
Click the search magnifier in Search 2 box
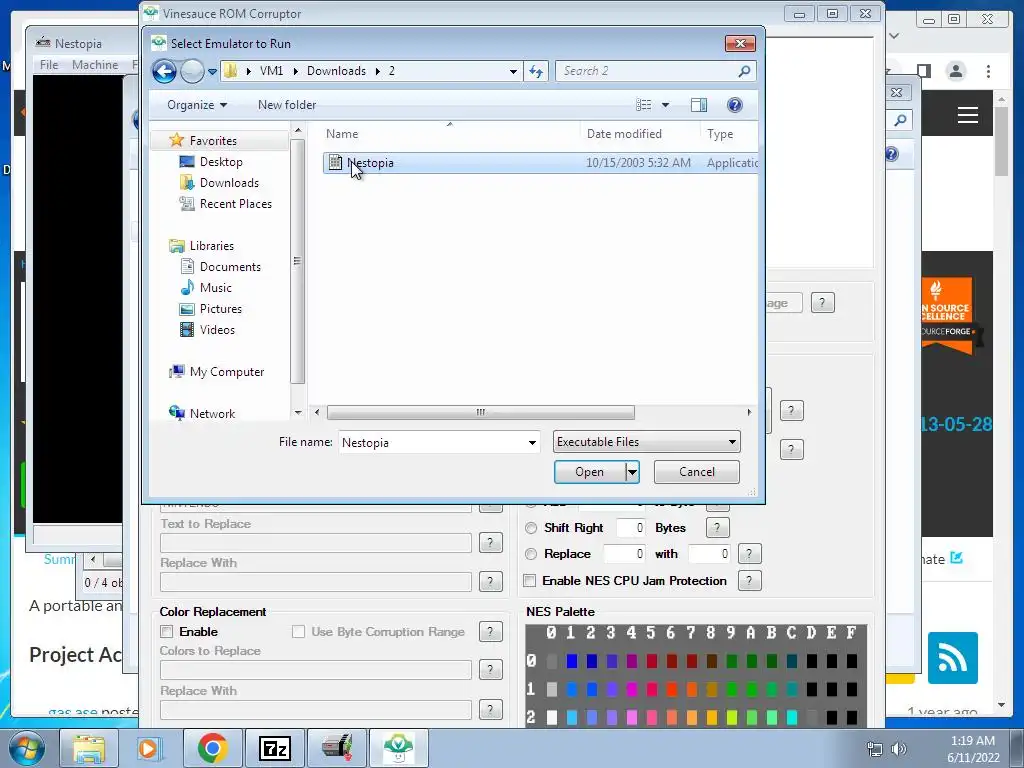click(743, 71)
